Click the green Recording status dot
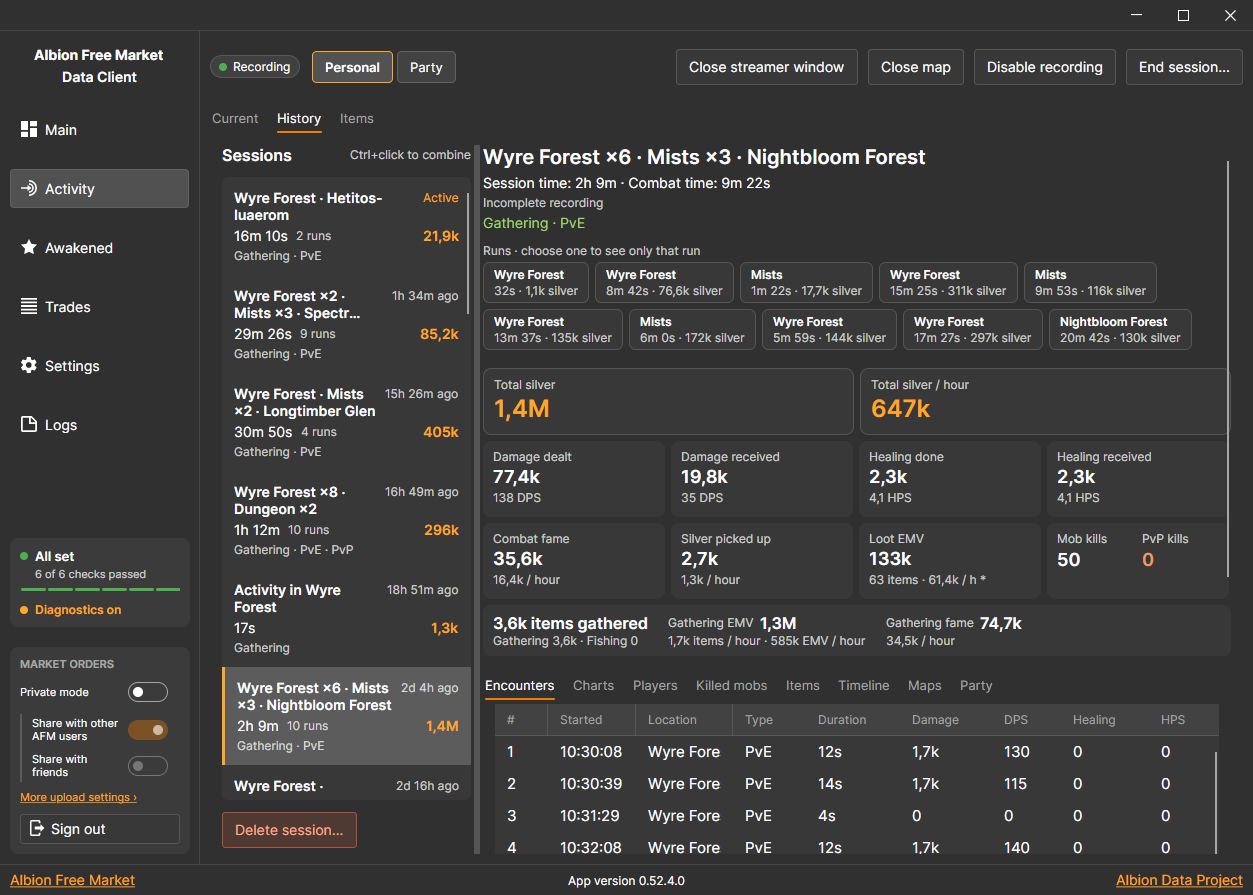 coord(223,67)
